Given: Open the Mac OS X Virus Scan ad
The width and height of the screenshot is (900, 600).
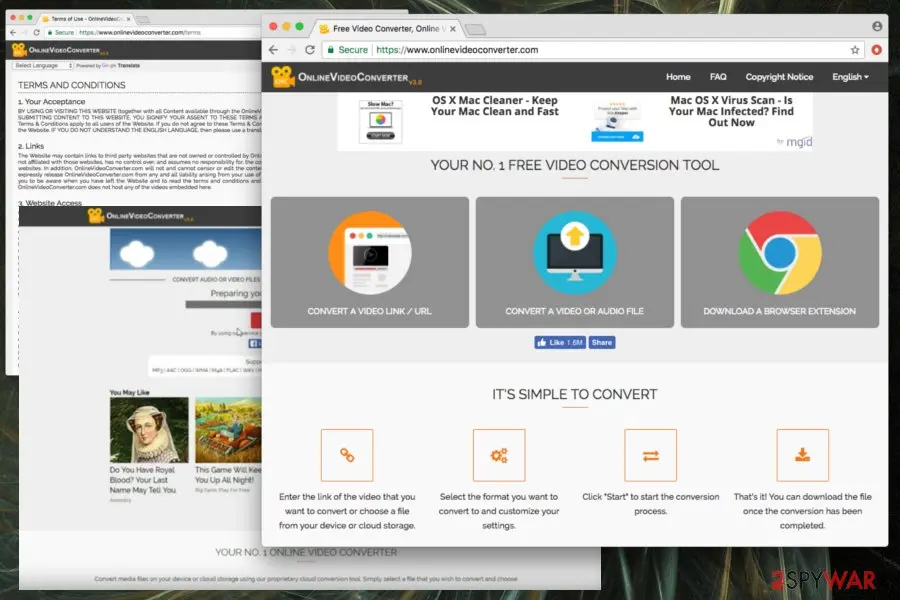Looking at the screenshot, I should point(731,111).
